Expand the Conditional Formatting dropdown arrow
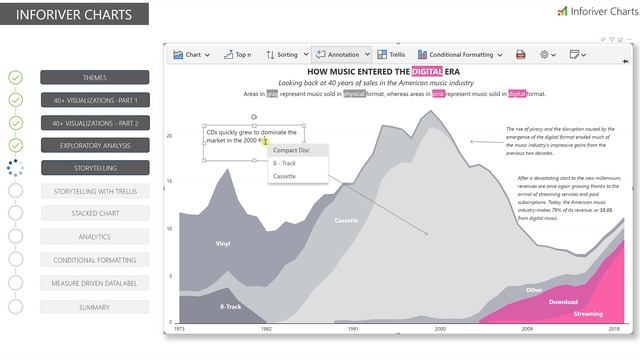 500,55
